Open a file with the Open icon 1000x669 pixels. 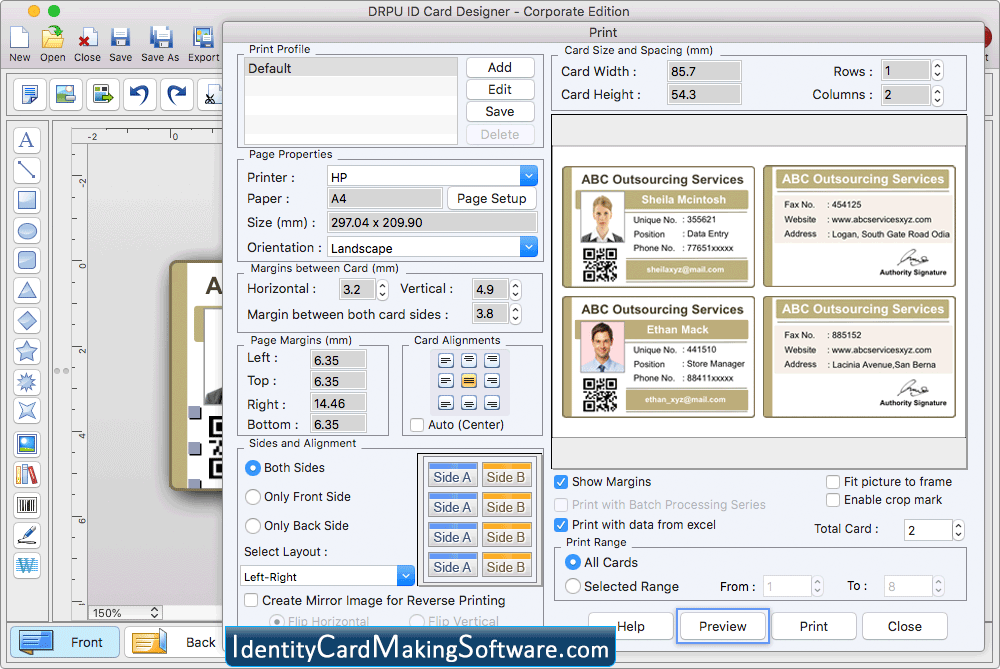click(x=52, y=44)
